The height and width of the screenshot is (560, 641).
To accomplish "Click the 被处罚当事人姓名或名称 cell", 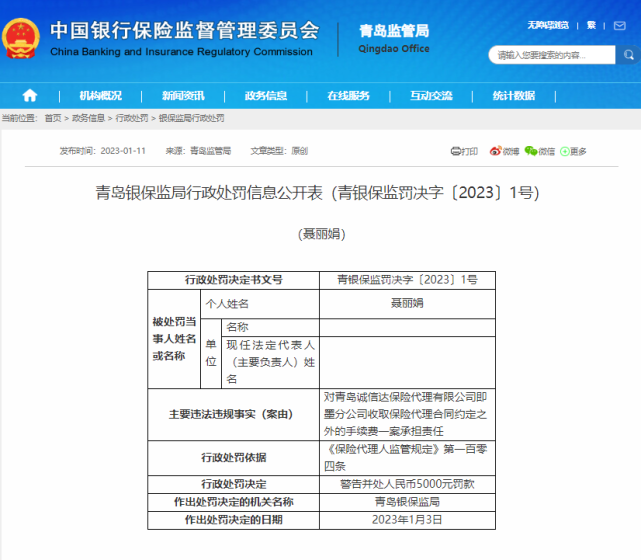I will click(x=174, y=339).
